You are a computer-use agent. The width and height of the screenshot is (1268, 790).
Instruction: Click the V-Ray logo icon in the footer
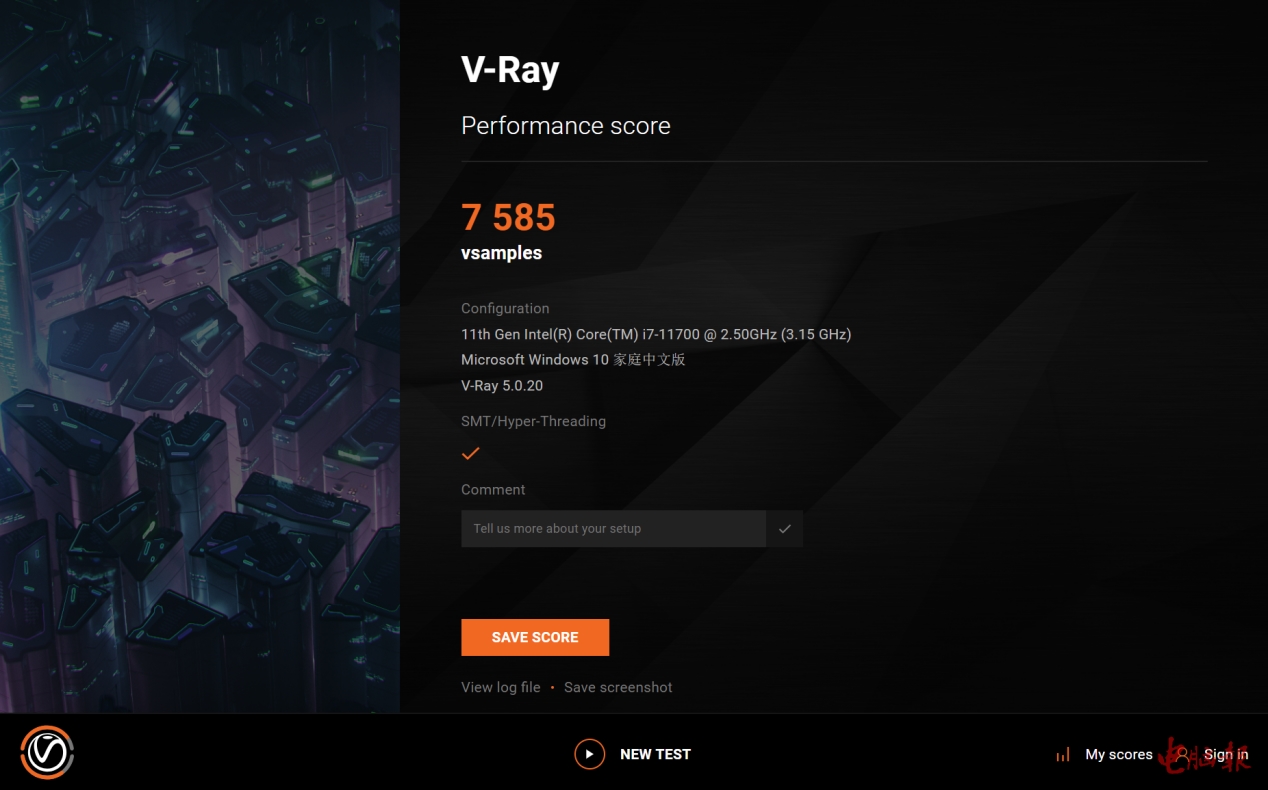coord(47,752)
